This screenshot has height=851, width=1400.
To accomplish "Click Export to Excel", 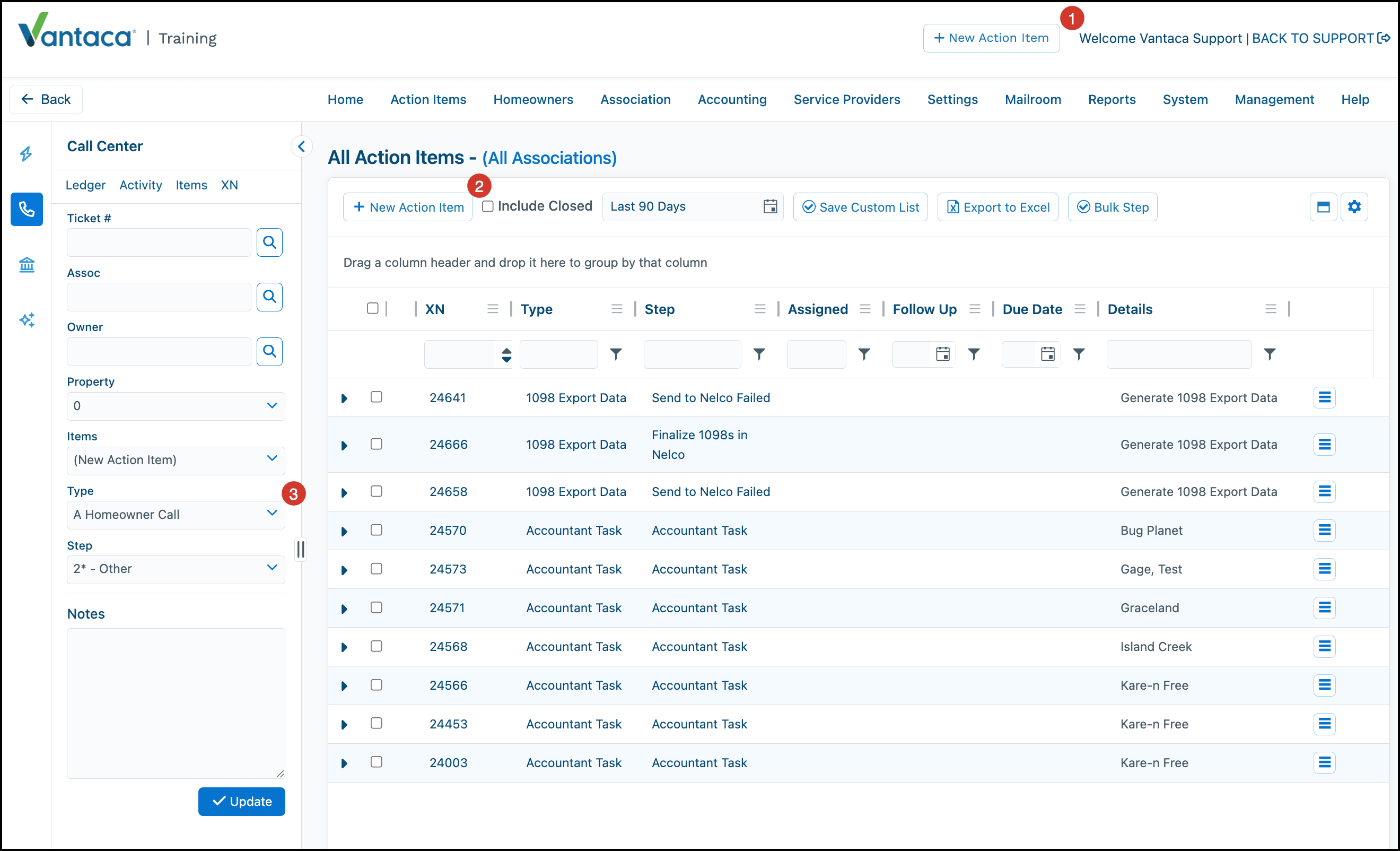I will pos(997,207).
